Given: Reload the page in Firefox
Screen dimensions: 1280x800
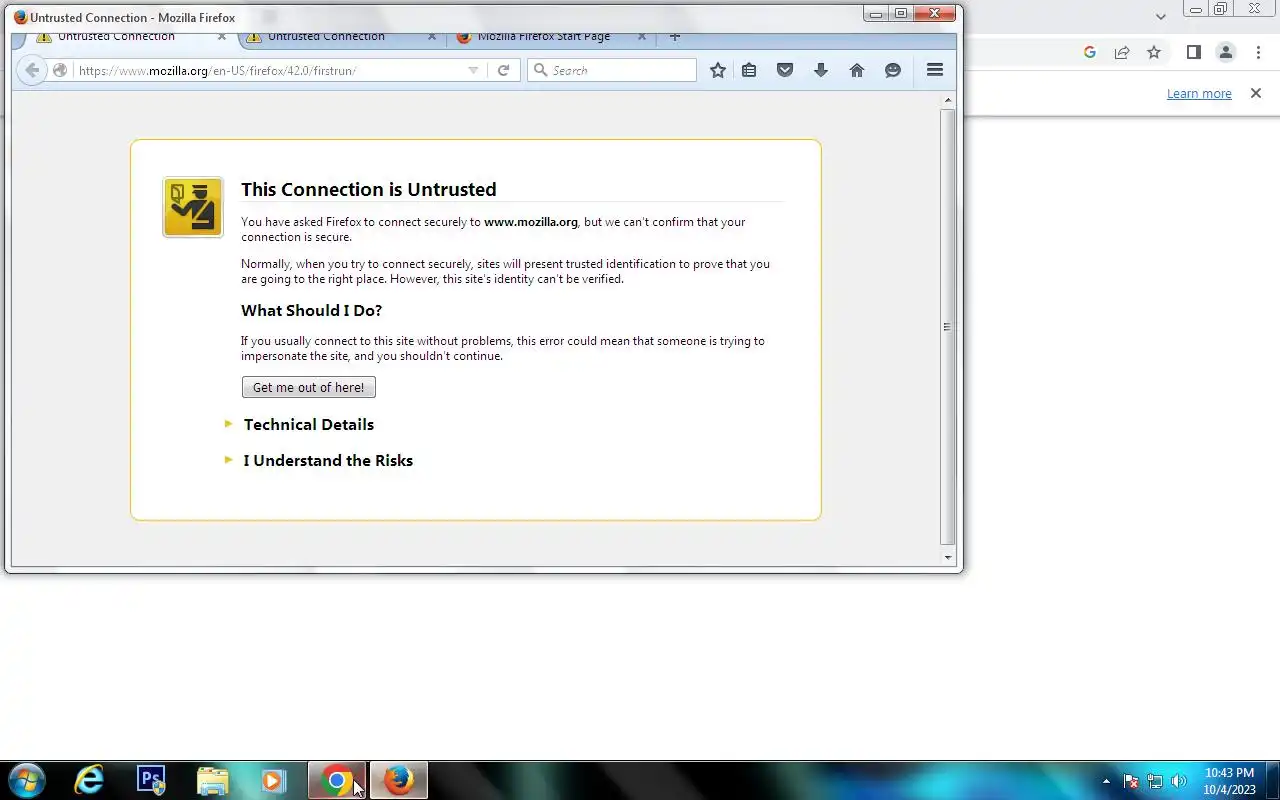Looking at the screenshot, I should [504, 70].
